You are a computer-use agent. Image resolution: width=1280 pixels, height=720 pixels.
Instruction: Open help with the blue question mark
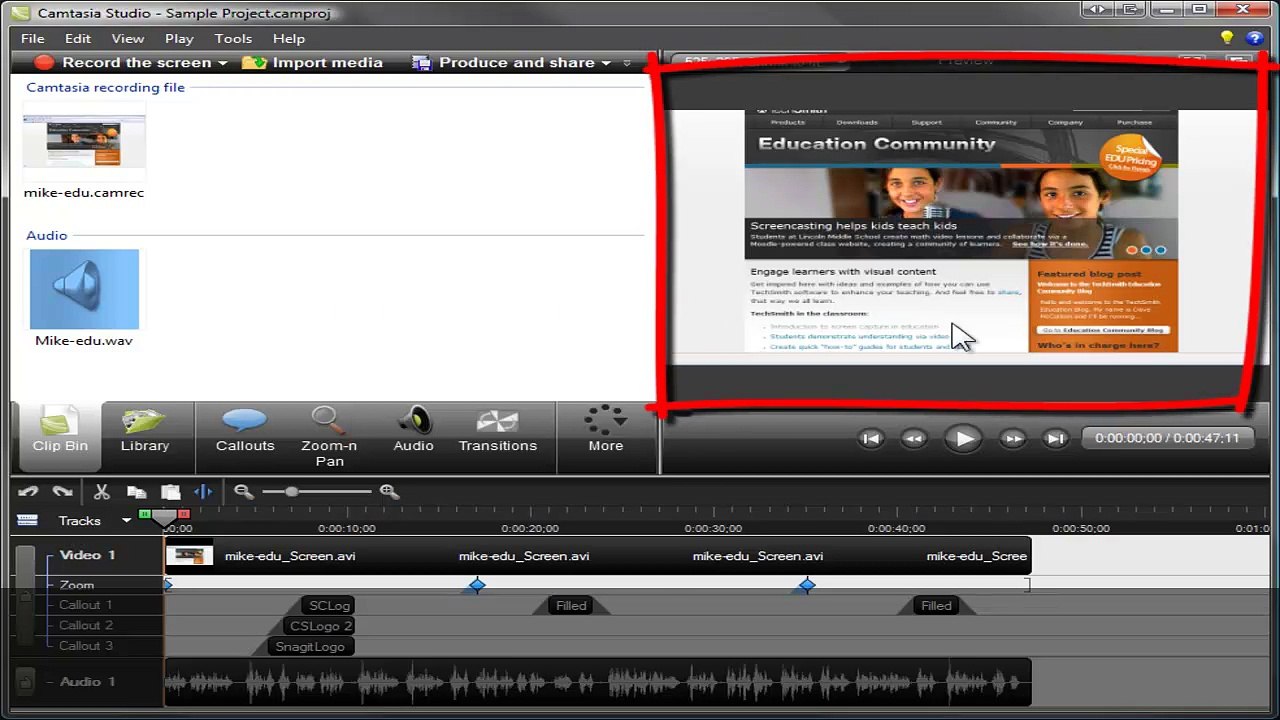tap(1255, 38)
